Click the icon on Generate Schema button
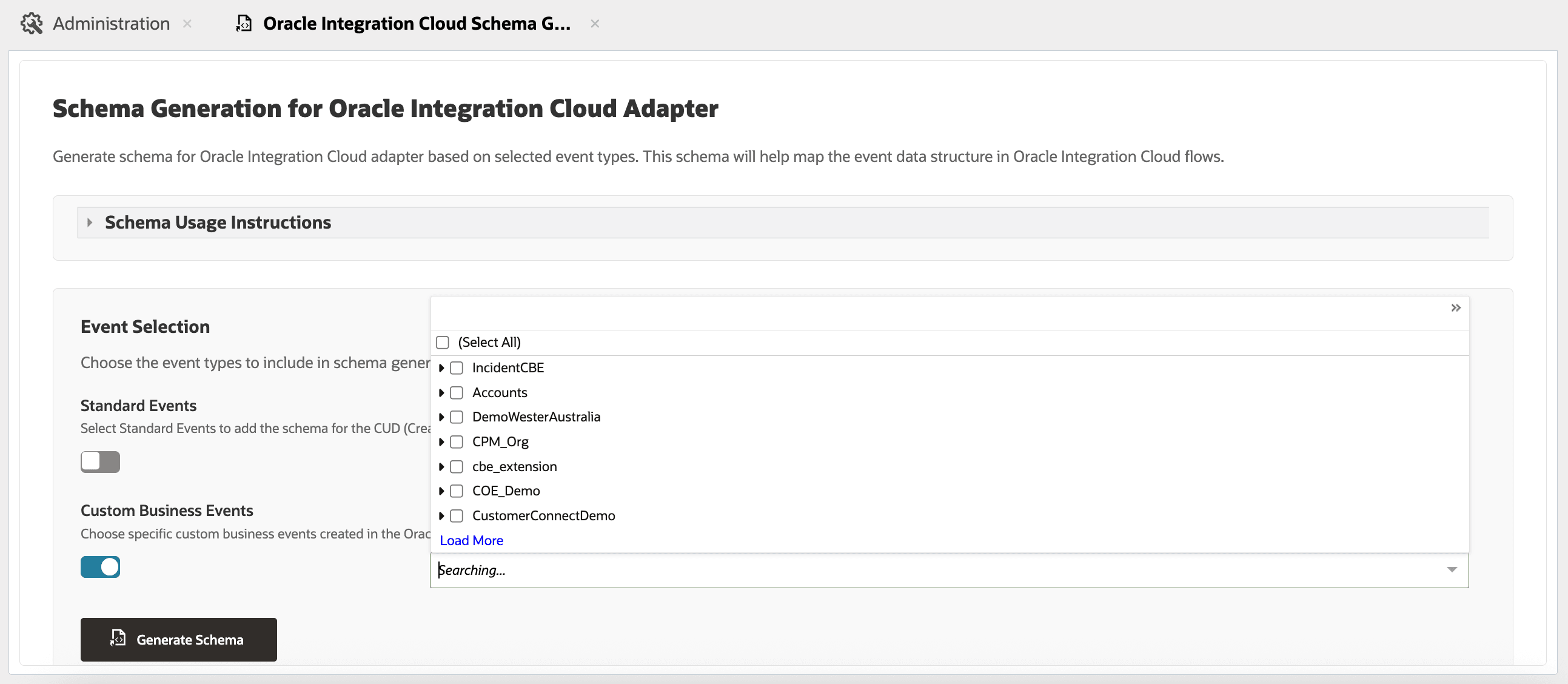 pos(118,638)
